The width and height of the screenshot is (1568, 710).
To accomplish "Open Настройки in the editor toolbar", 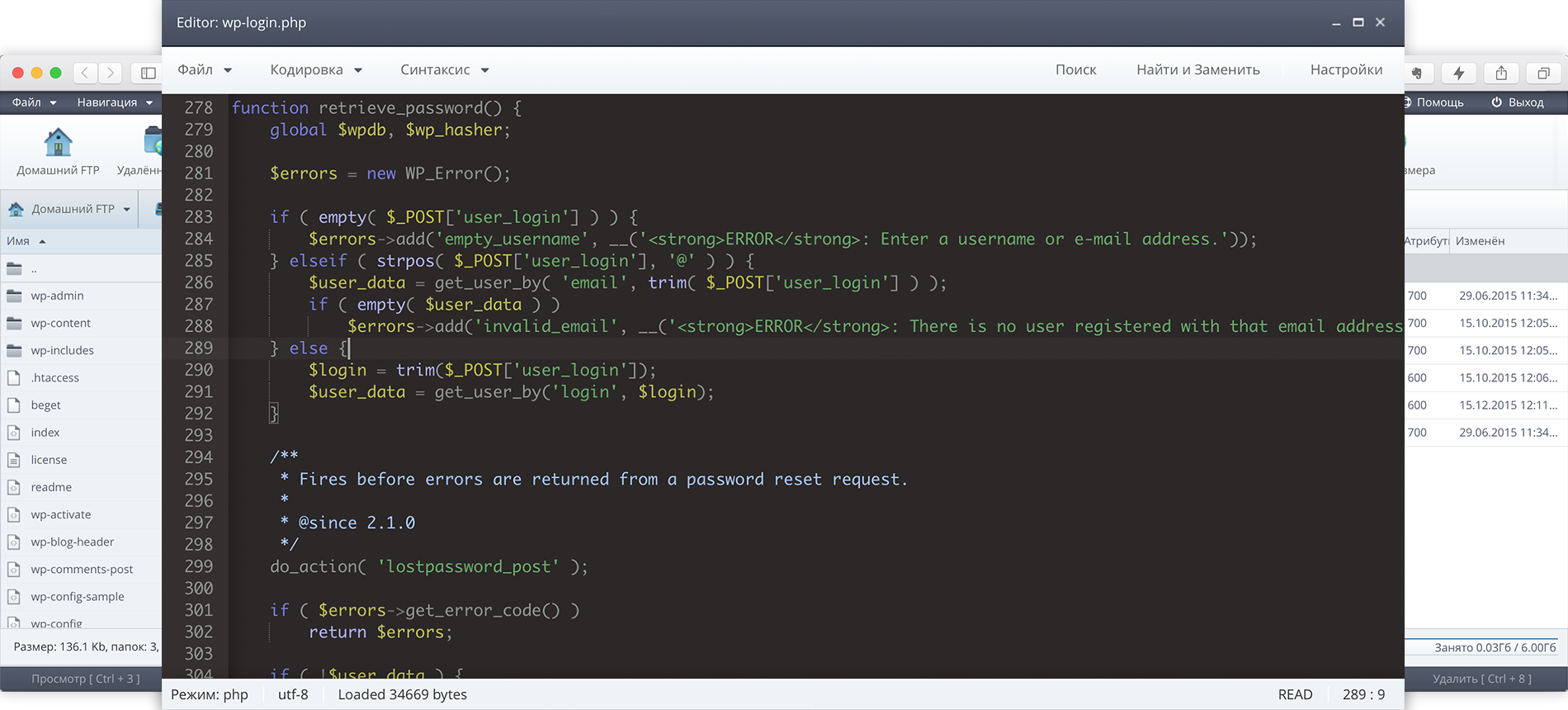I will pos(1346,70).
